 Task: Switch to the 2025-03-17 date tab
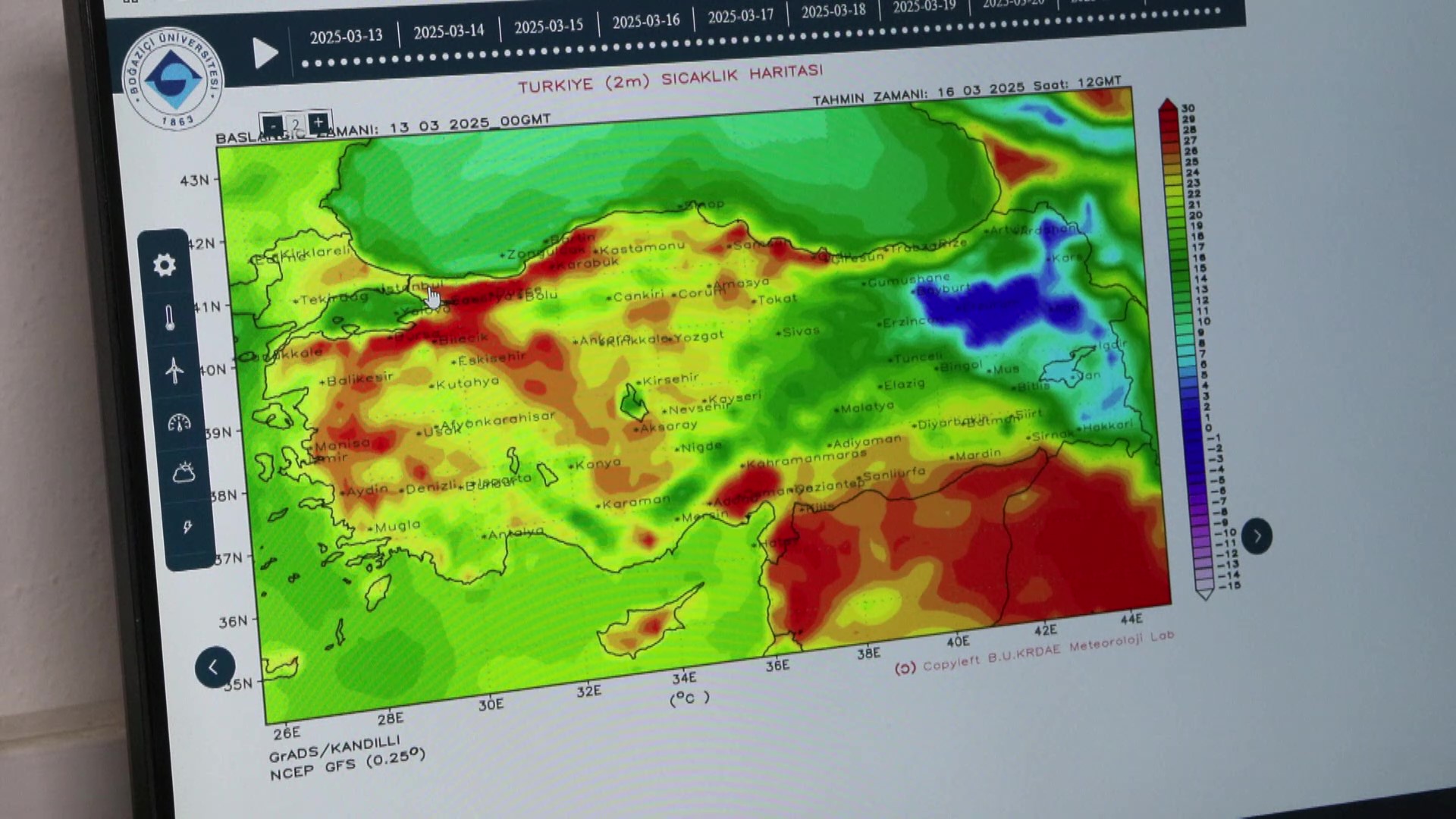click(740, 16)
